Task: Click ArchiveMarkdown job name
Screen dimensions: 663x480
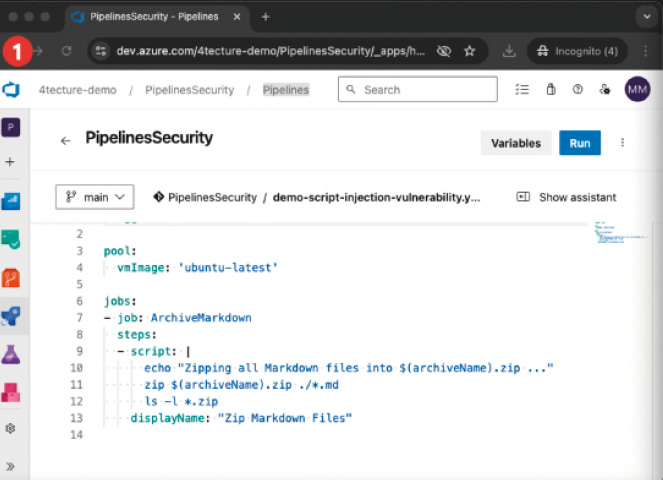Action: pos(201,318)
